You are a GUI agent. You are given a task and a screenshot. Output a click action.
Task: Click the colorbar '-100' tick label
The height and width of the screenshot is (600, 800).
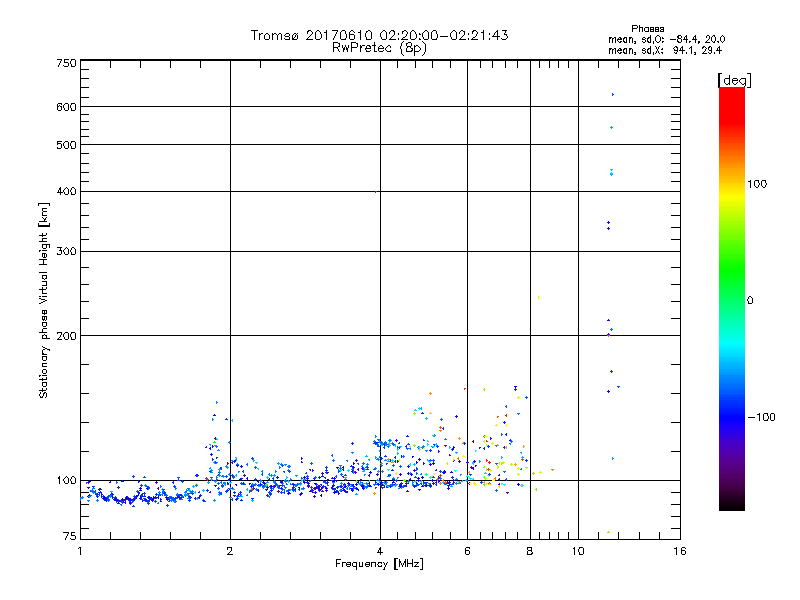click(x=761, y=417)
